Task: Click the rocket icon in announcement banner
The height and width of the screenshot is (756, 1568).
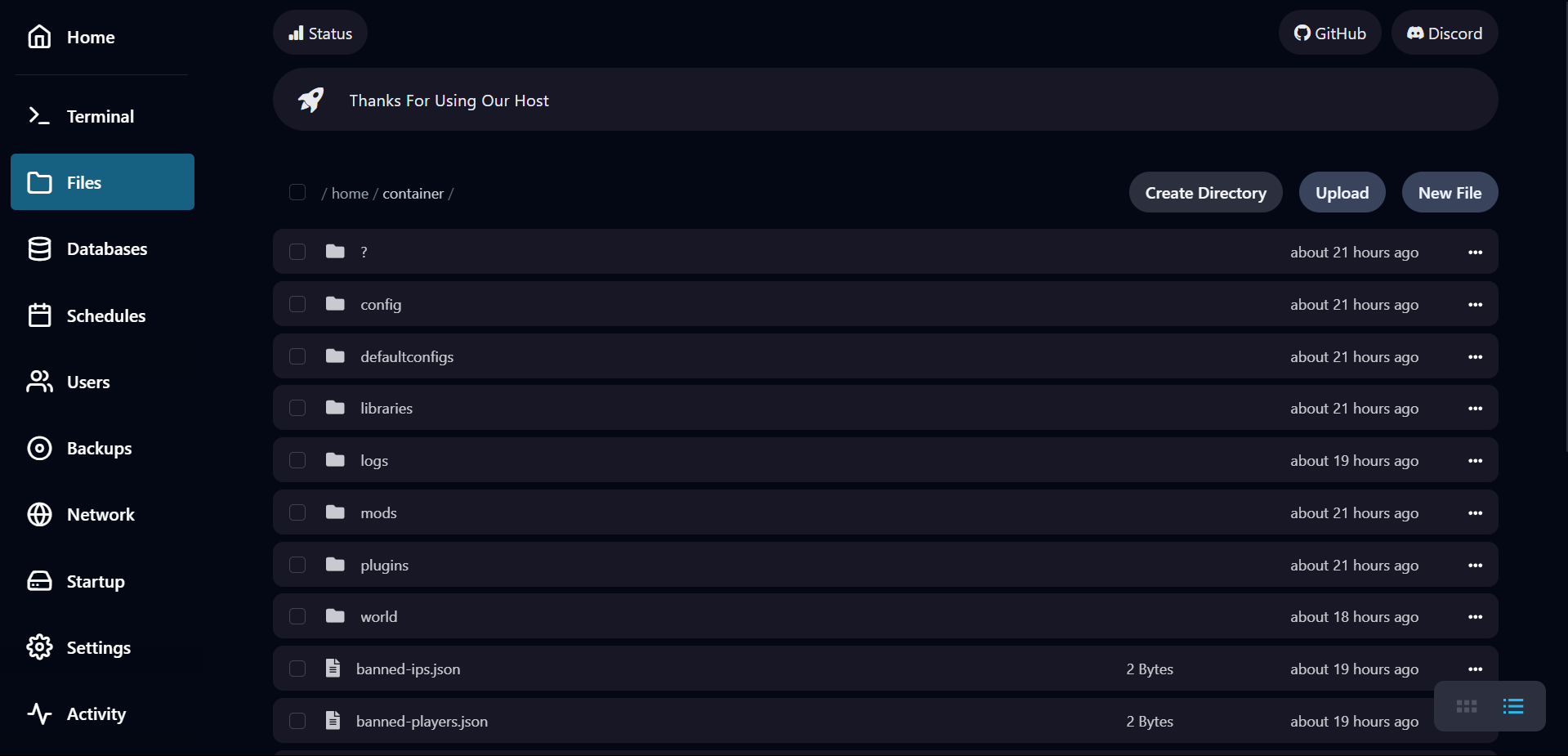Action: [x=310, y=100]
